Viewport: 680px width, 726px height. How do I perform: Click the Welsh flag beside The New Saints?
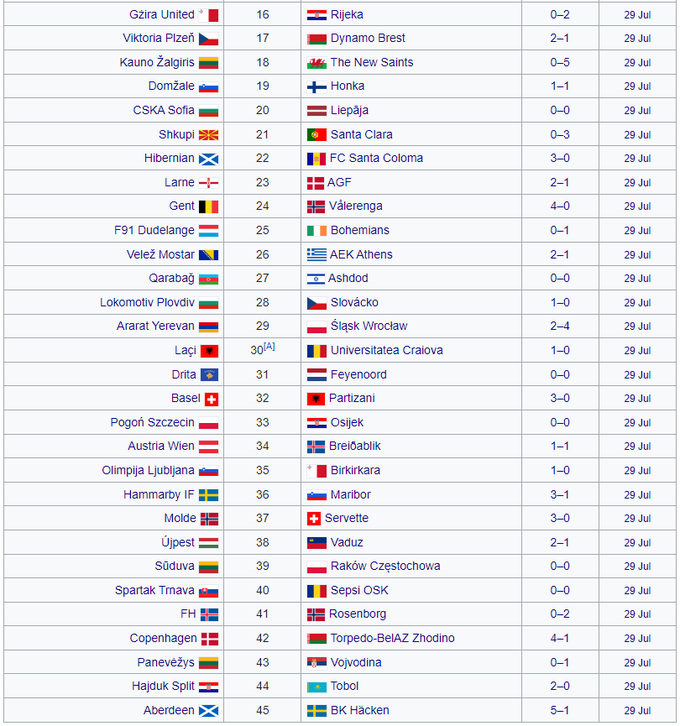(x=316, y=62)
